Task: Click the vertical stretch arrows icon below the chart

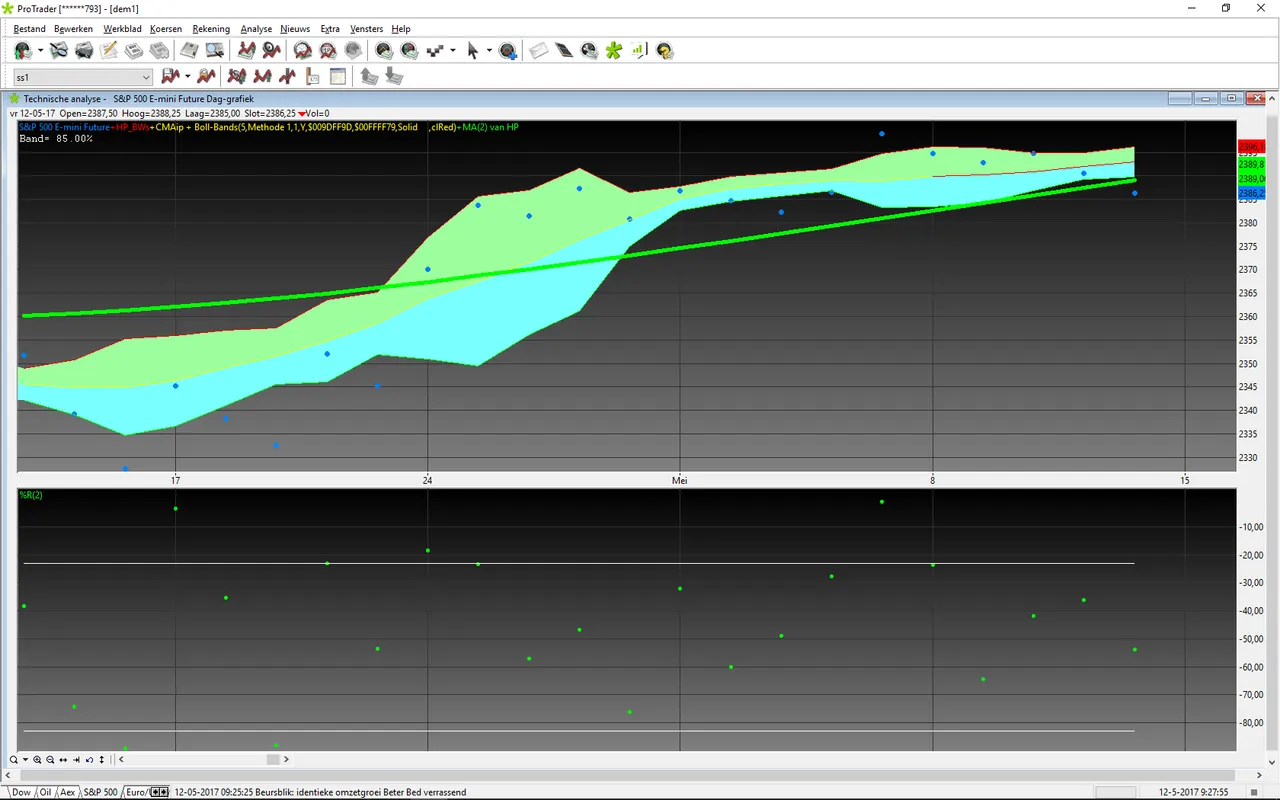Action: pyautogui.click(x=101, y=760)
